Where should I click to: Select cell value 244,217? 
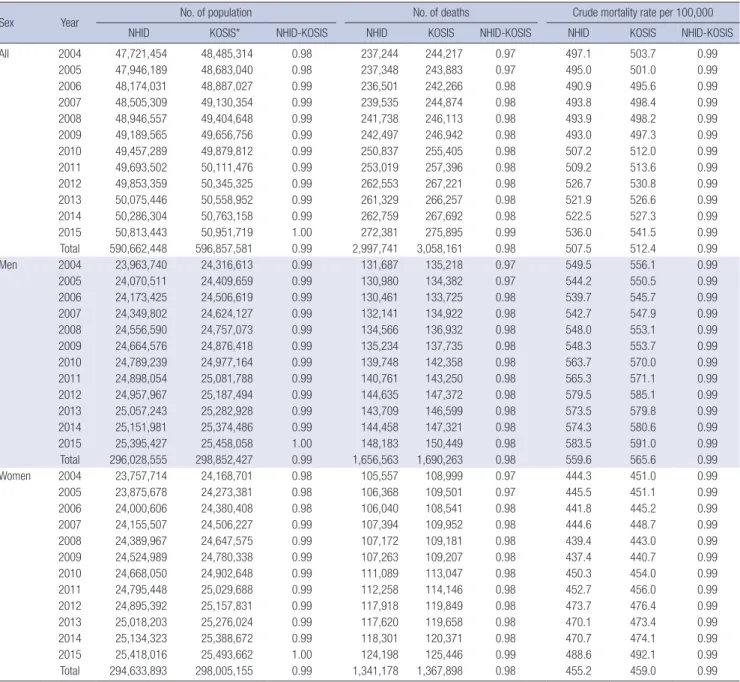tap(444, 54)
